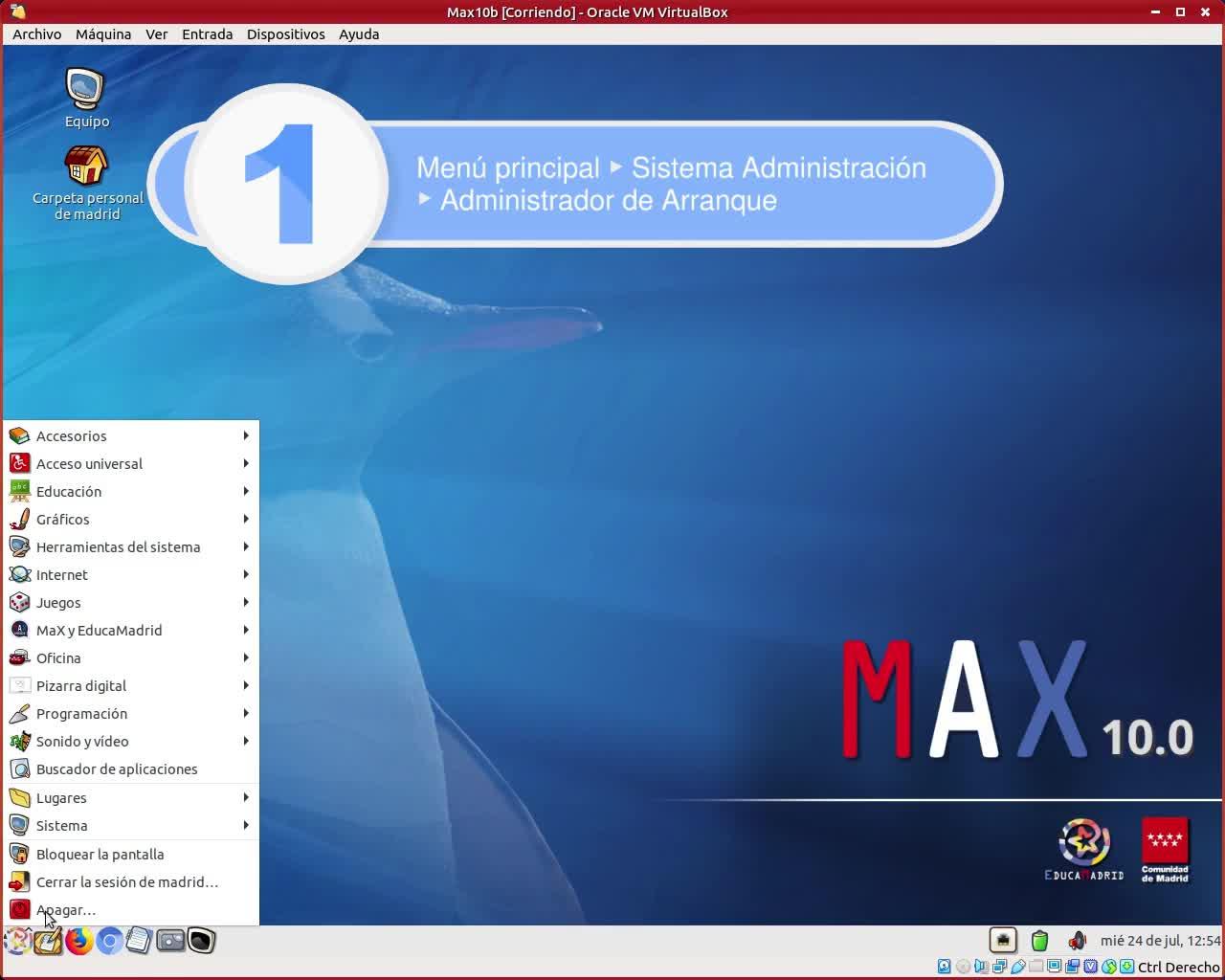
Task: Open the Máquina menu in VirtualBox
Action: pos(103,33)
